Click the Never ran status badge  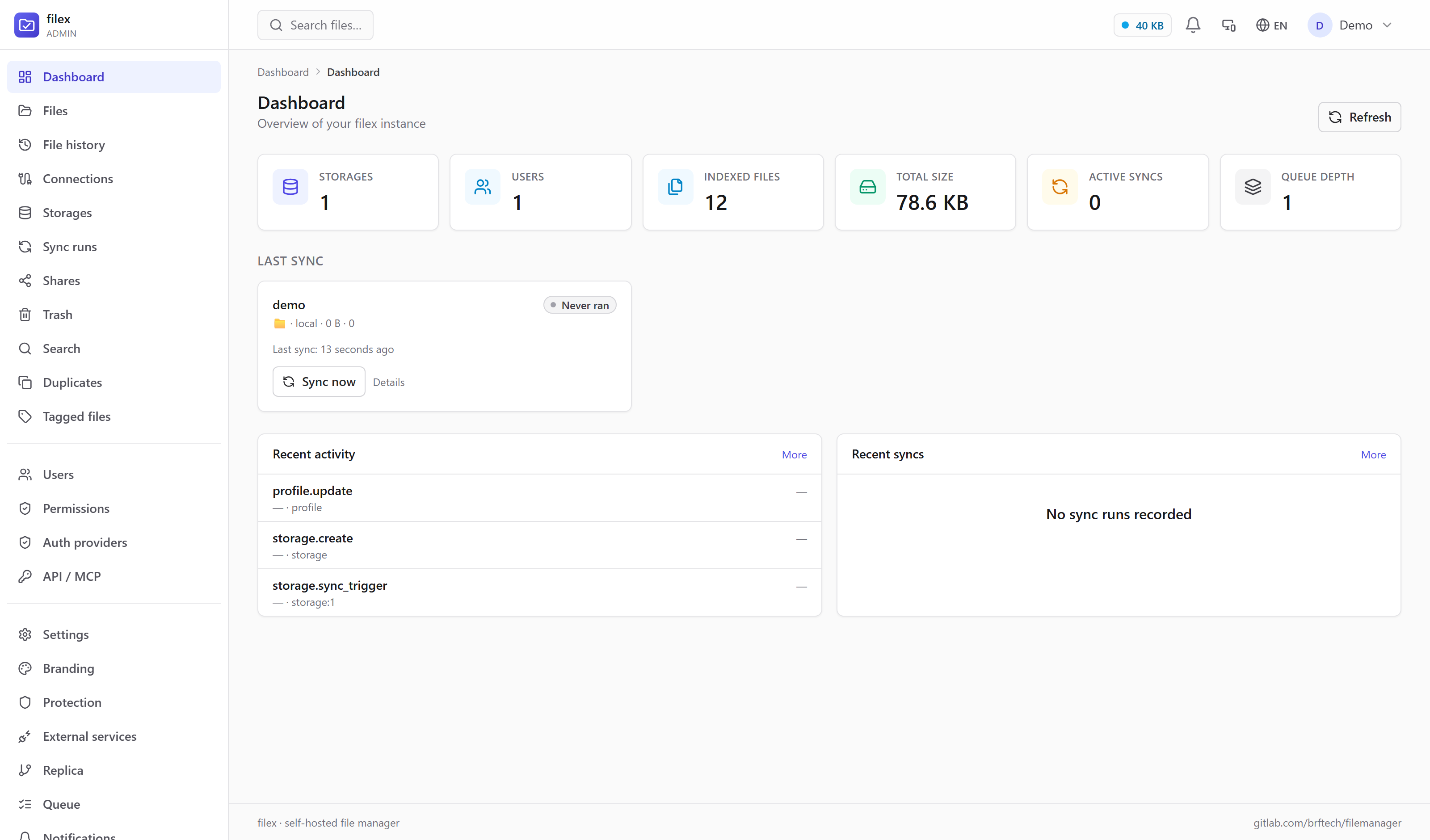580,305
